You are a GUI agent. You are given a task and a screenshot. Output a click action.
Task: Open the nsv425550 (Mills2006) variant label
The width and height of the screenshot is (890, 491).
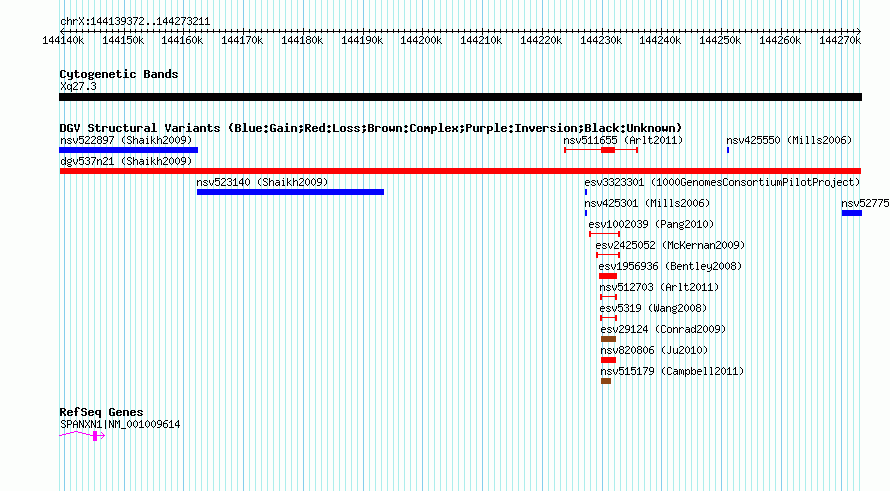[789, 140]
